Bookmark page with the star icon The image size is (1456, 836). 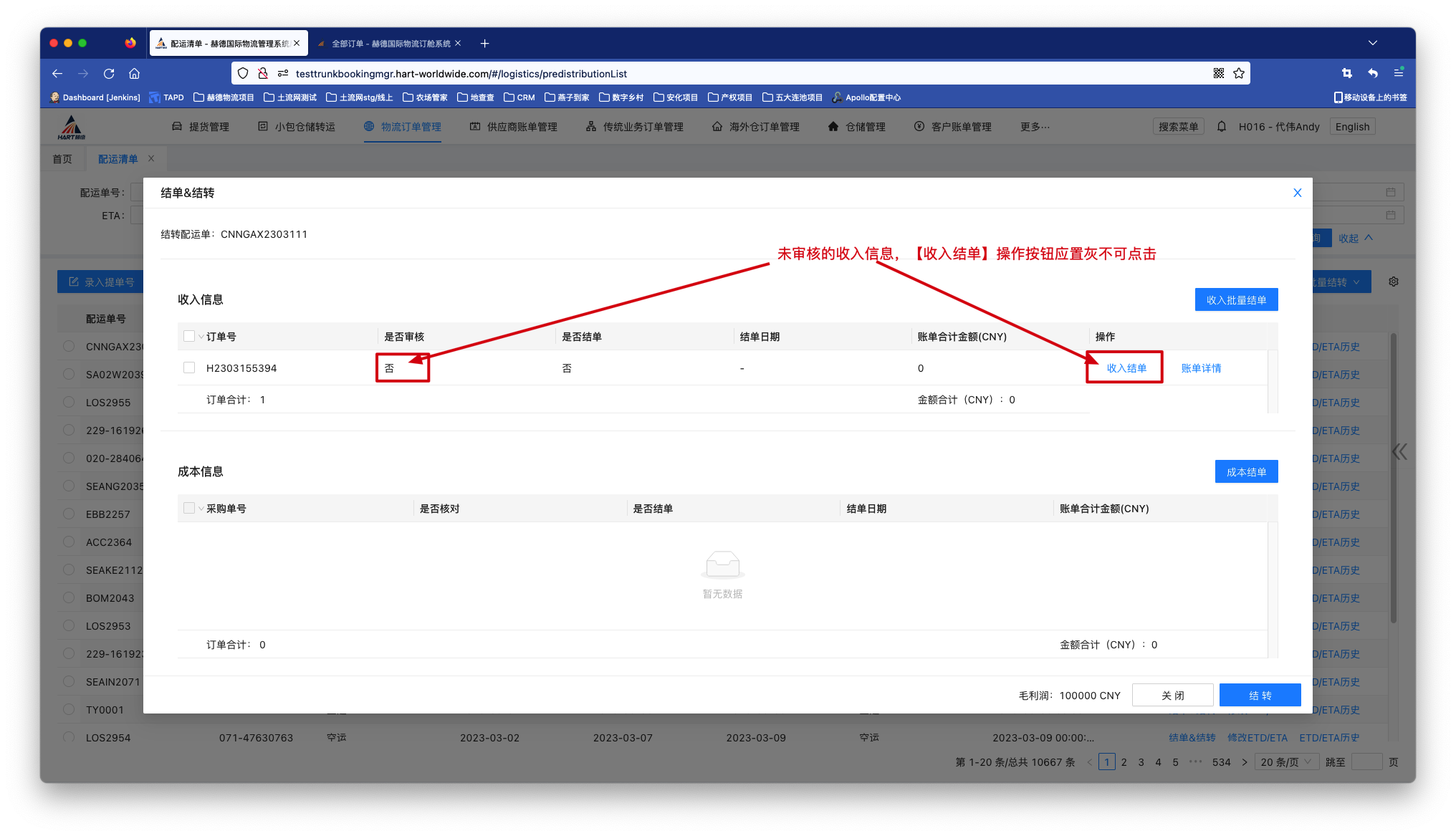(x=1239, y=74)
